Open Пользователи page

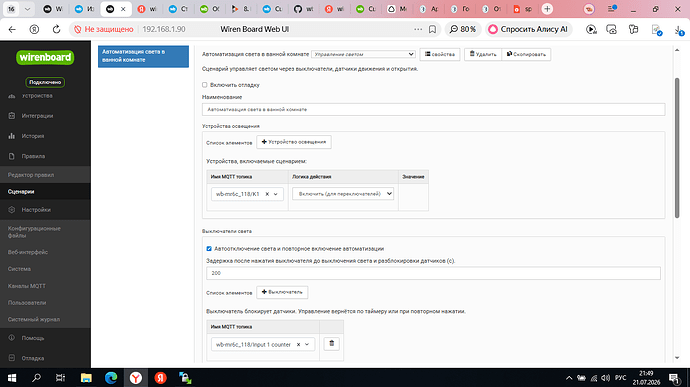point(26,303)
